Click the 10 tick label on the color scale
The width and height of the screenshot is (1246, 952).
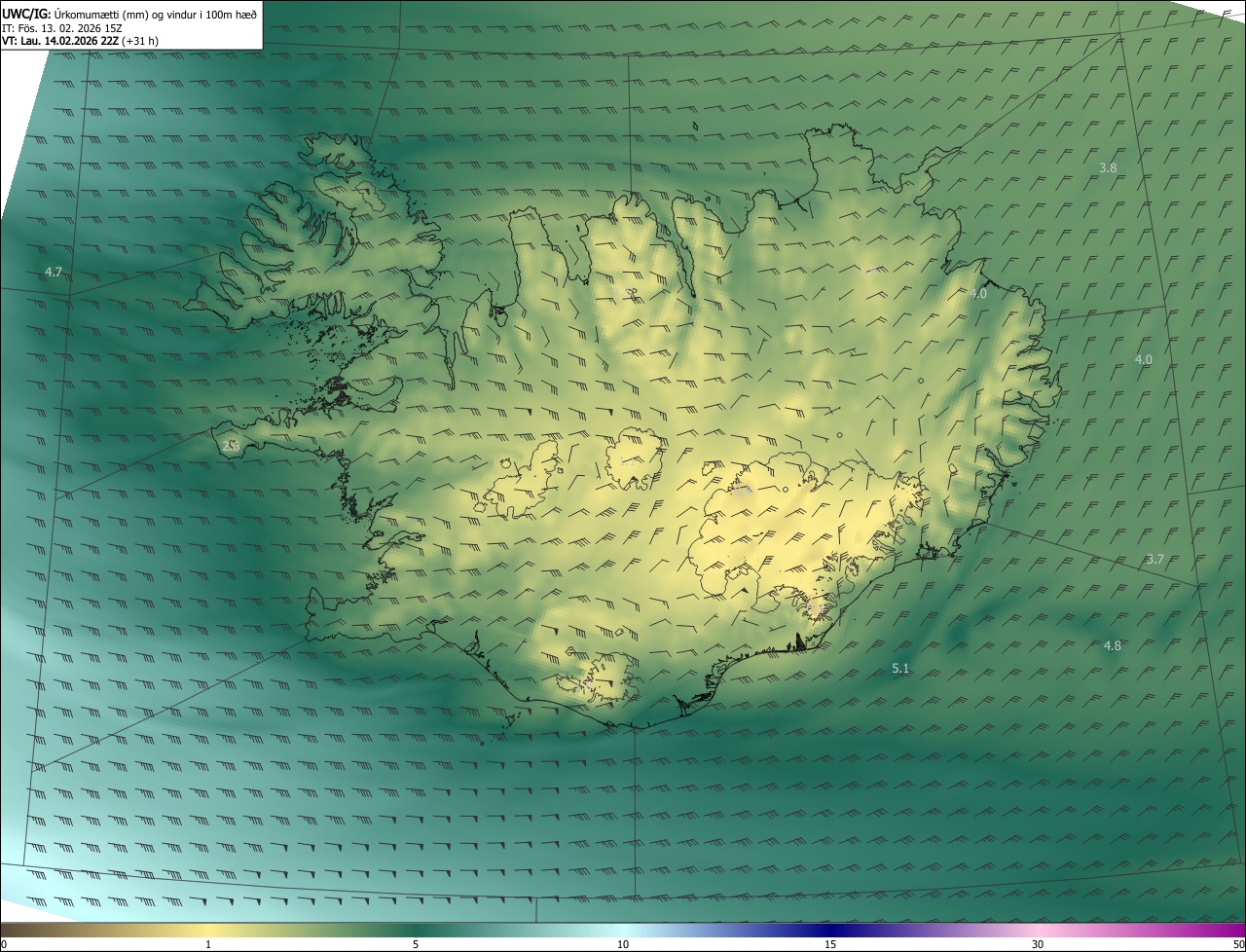623,944
